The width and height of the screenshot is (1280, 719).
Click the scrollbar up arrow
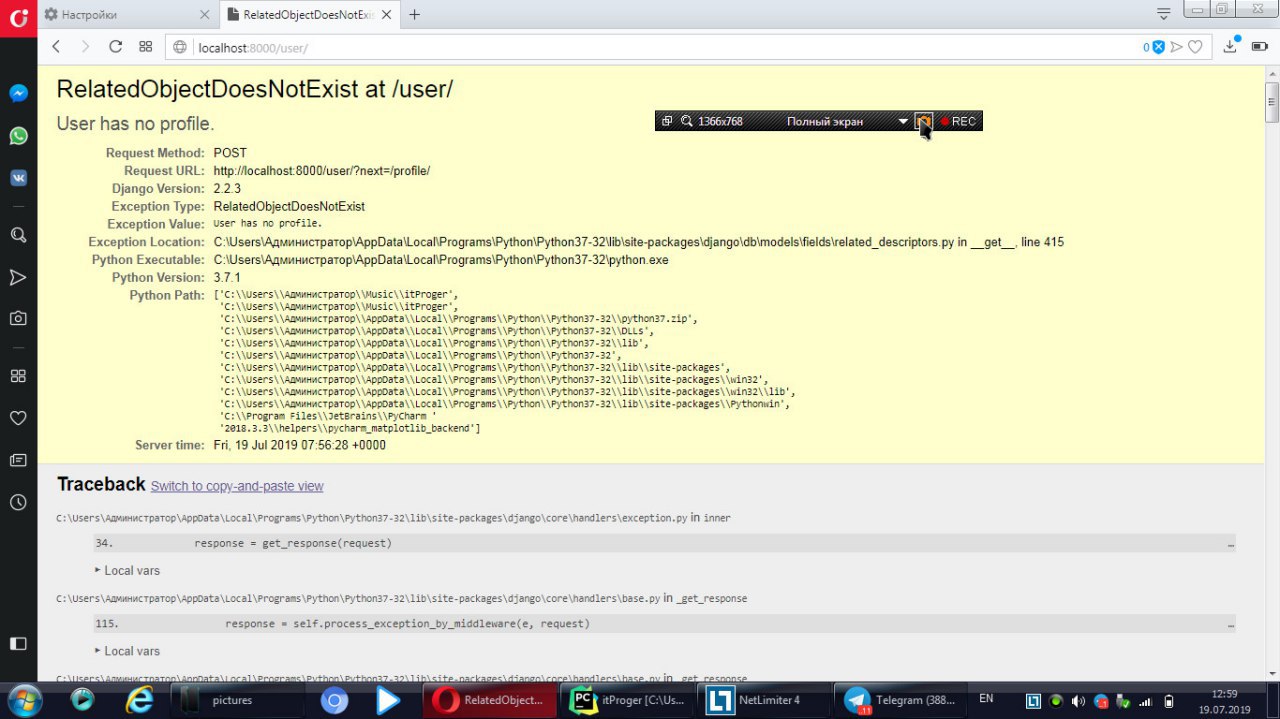pos(1272,74)
